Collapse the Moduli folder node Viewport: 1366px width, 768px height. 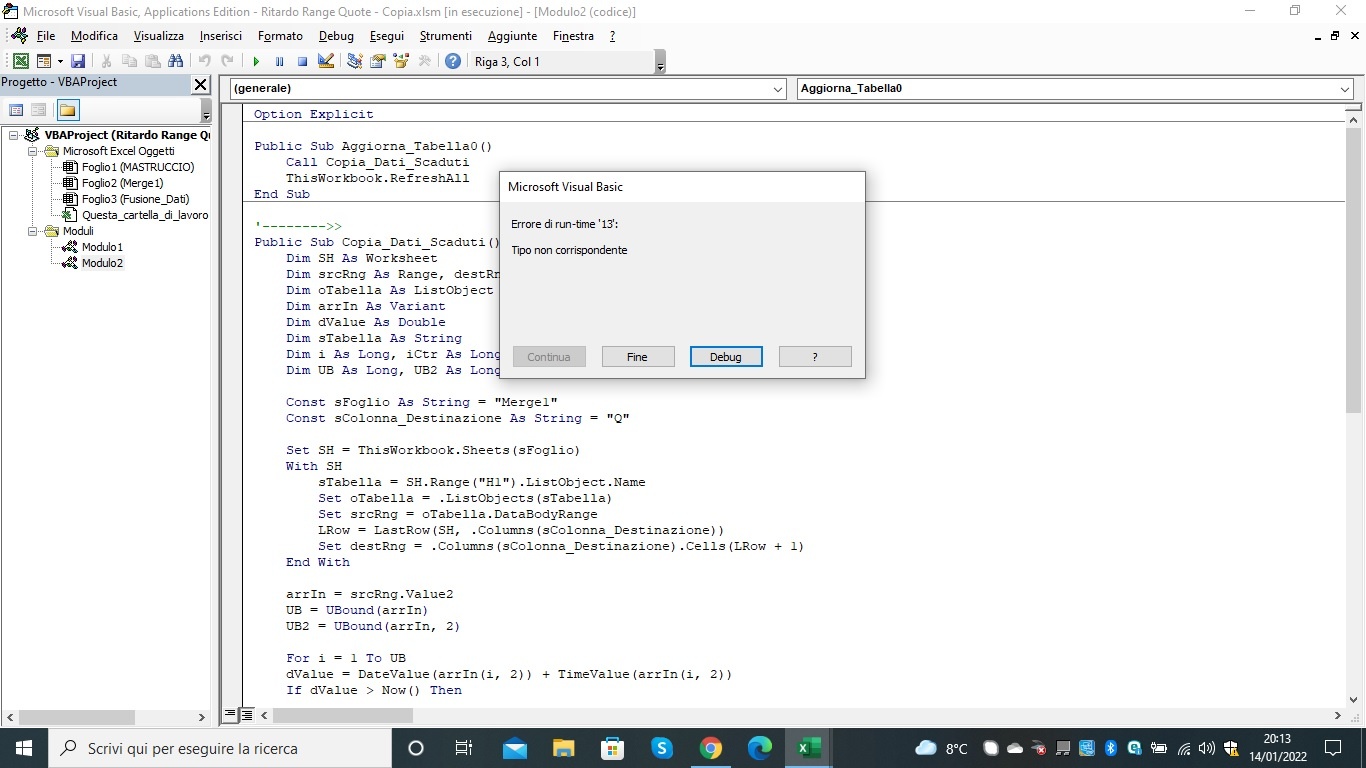pyautogui.click(x=33, y=231)
